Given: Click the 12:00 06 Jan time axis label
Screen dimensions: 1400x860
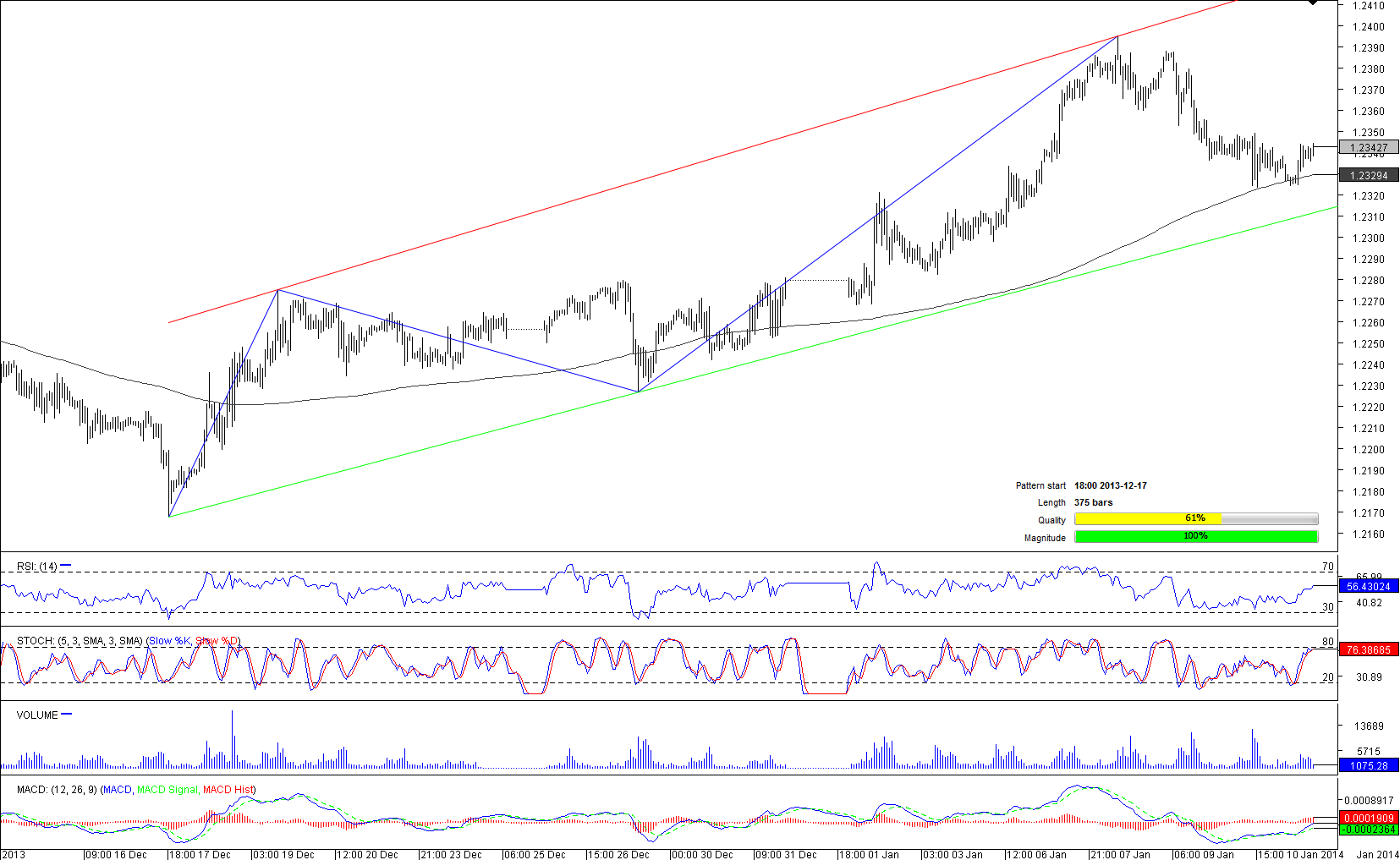Looking at the screenshot, I should tap(1037, 854).
